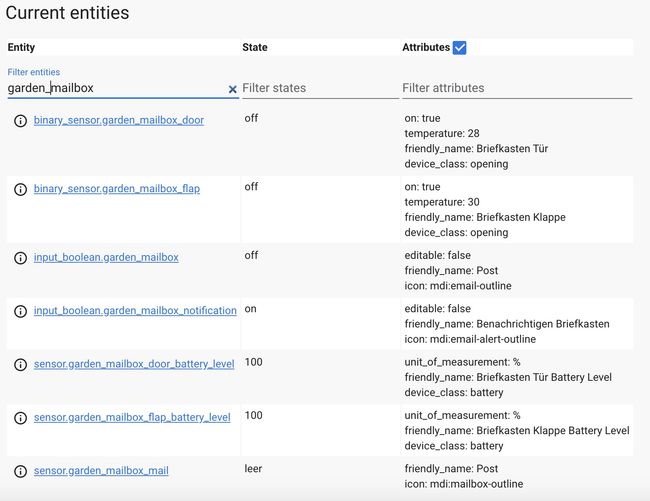
Task: Click 'friendly_name: Briefkasten Klappe' attribute
Action: click(x=485, y=217)
